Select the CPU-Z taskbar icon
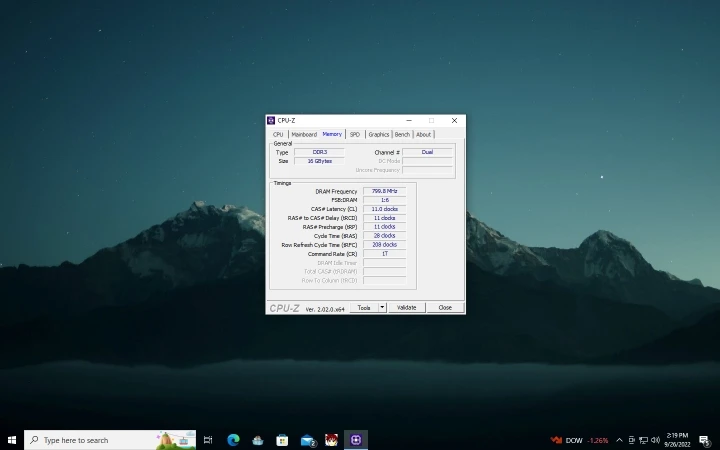The height and width of the screenshot is (450, 720). (x=357, y=440)
